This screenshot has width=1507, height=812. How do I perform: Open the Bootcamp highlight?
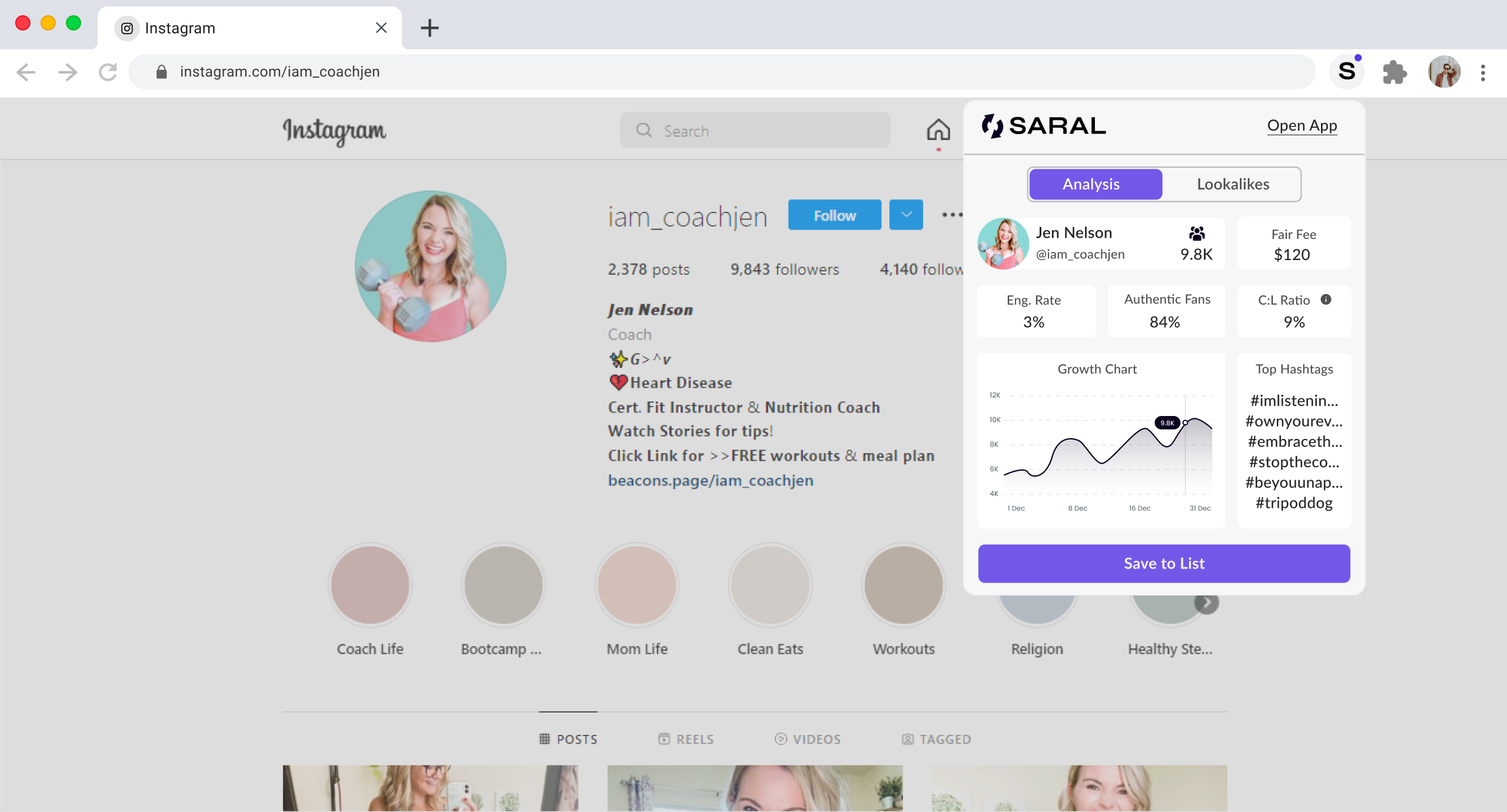coord(503,585)
